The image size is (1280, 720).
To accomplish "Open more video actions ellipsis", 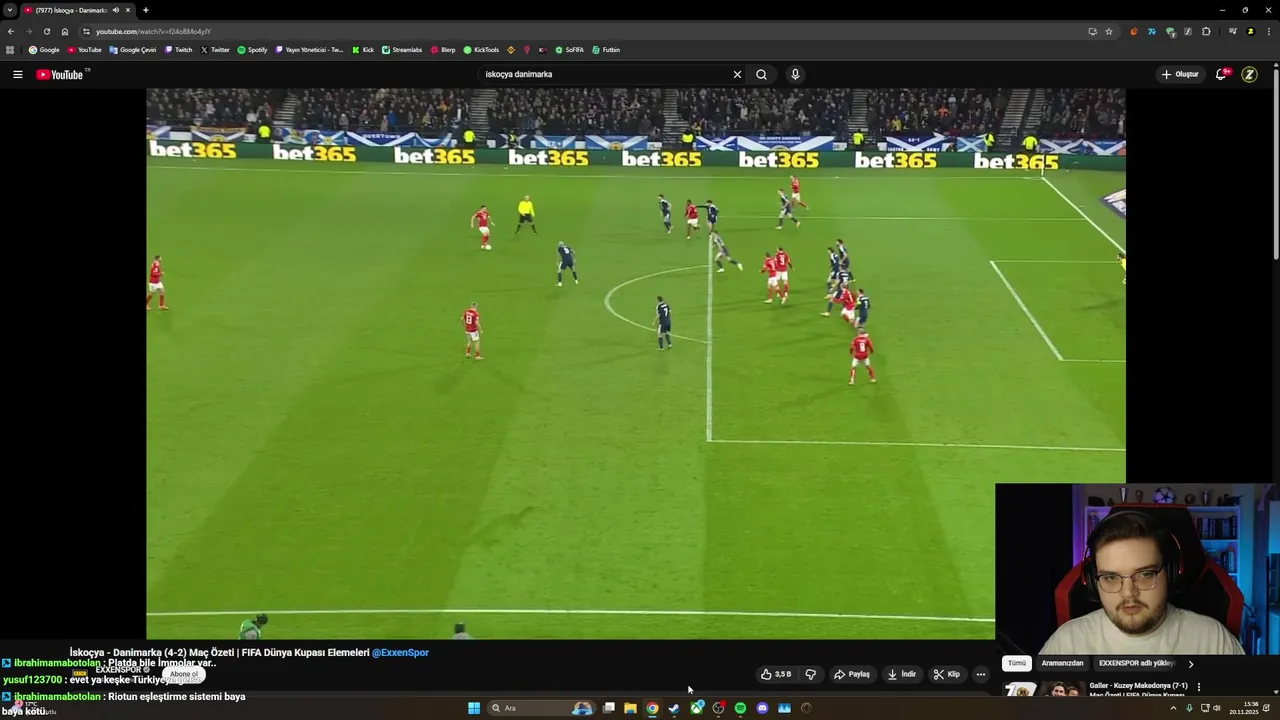I will (x=981, y=674).
